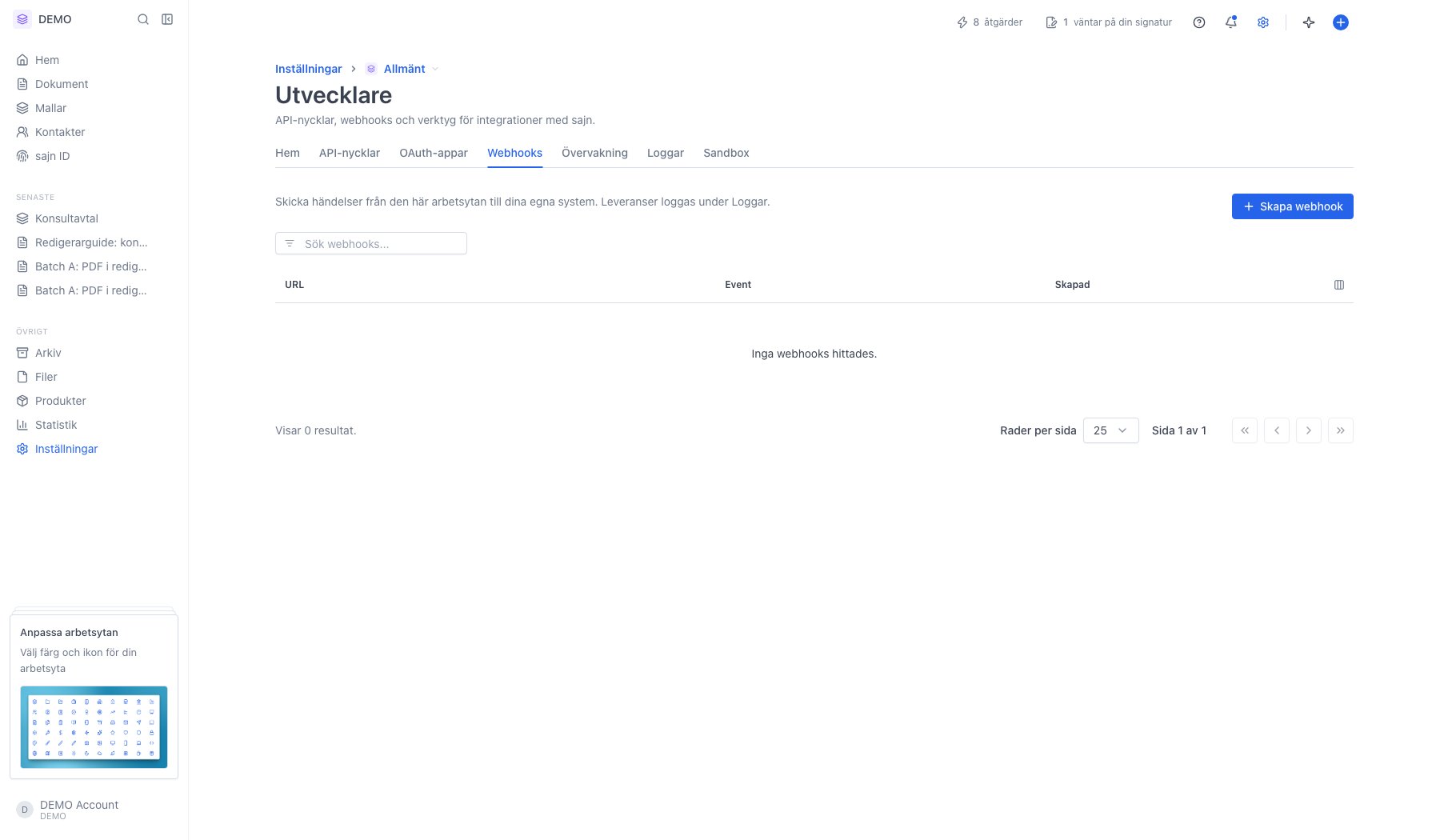
Task: Switch to the API-nycklar tab
Action: point(350,153)
